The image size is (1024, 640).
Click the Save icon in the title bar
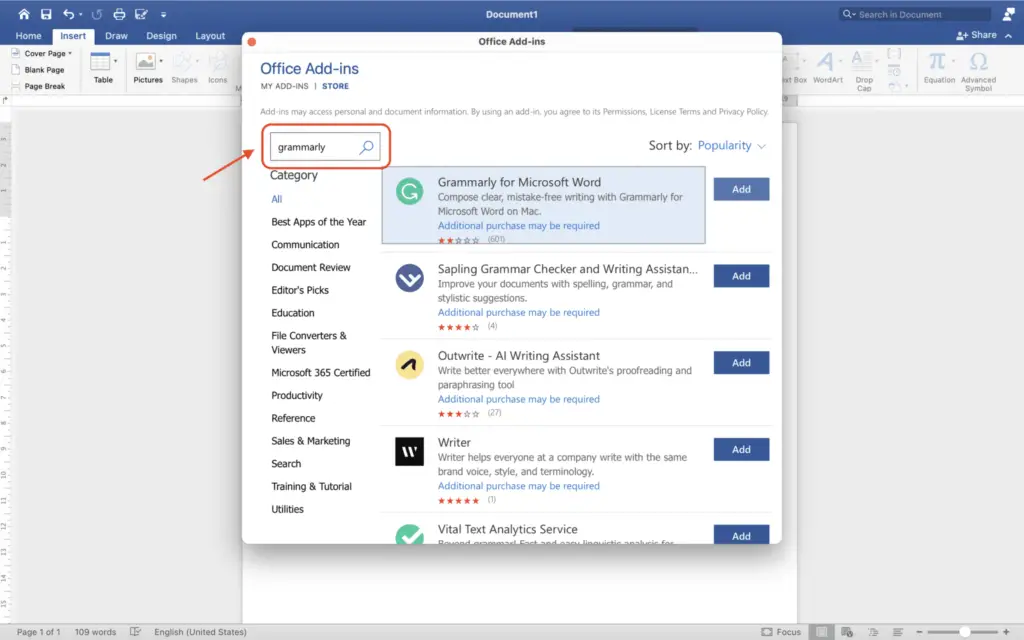[x=46, y=14]
